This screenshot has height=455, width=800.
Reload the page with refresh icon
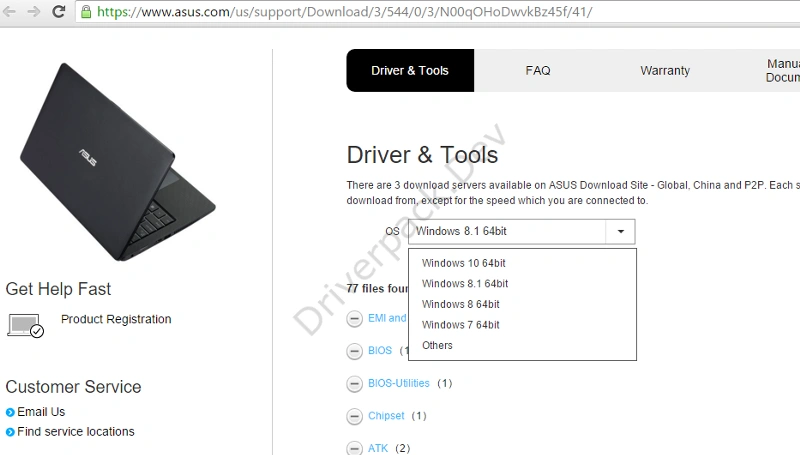pos(59,11)
